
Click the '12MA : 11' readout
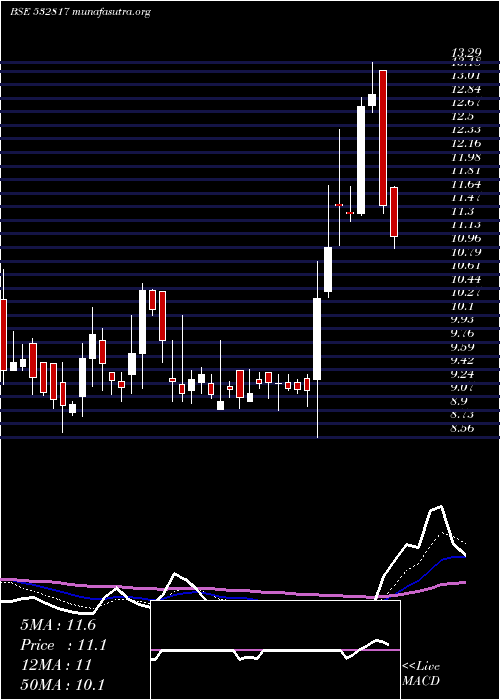pos(56,665)
